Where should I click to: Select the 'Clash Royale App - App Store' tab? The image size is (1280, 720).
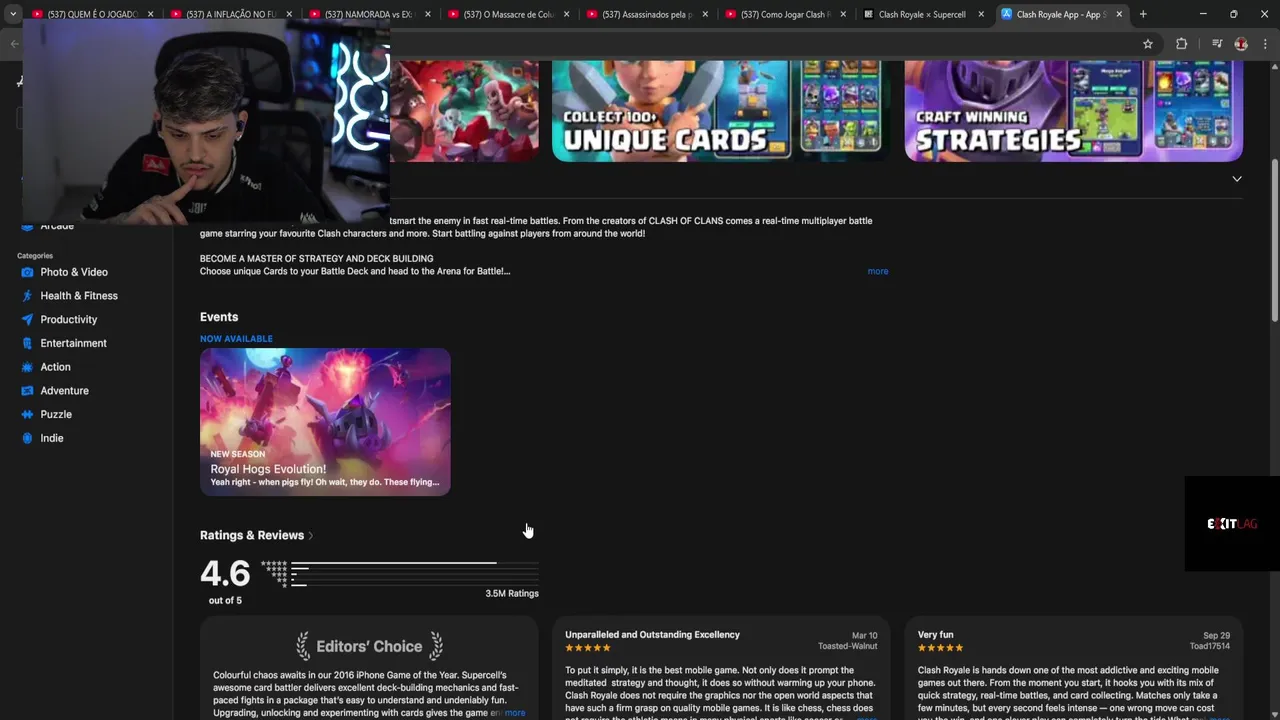click(1061, 14)
